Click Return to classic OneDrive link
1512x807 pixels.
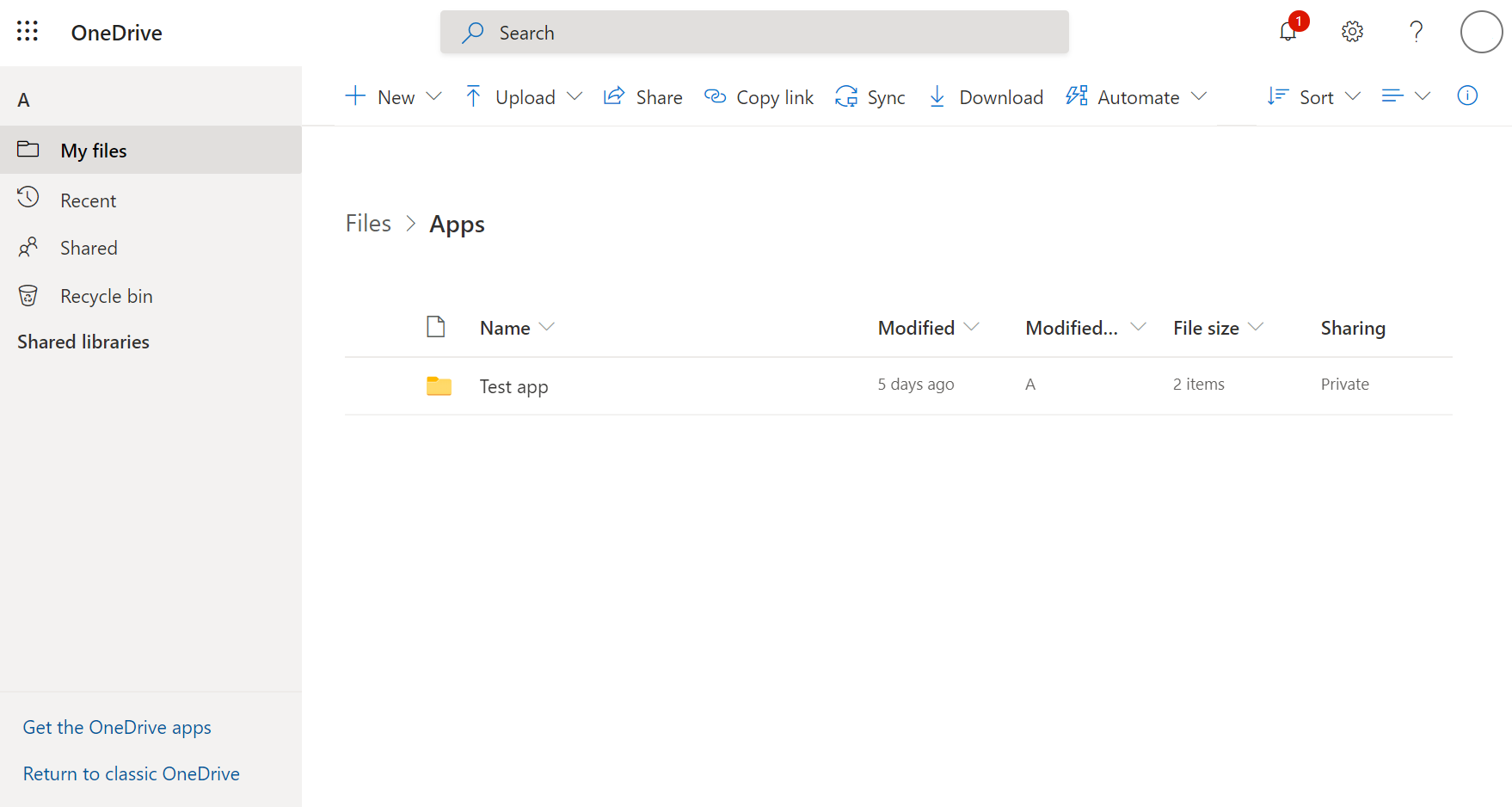coord(131,774)
